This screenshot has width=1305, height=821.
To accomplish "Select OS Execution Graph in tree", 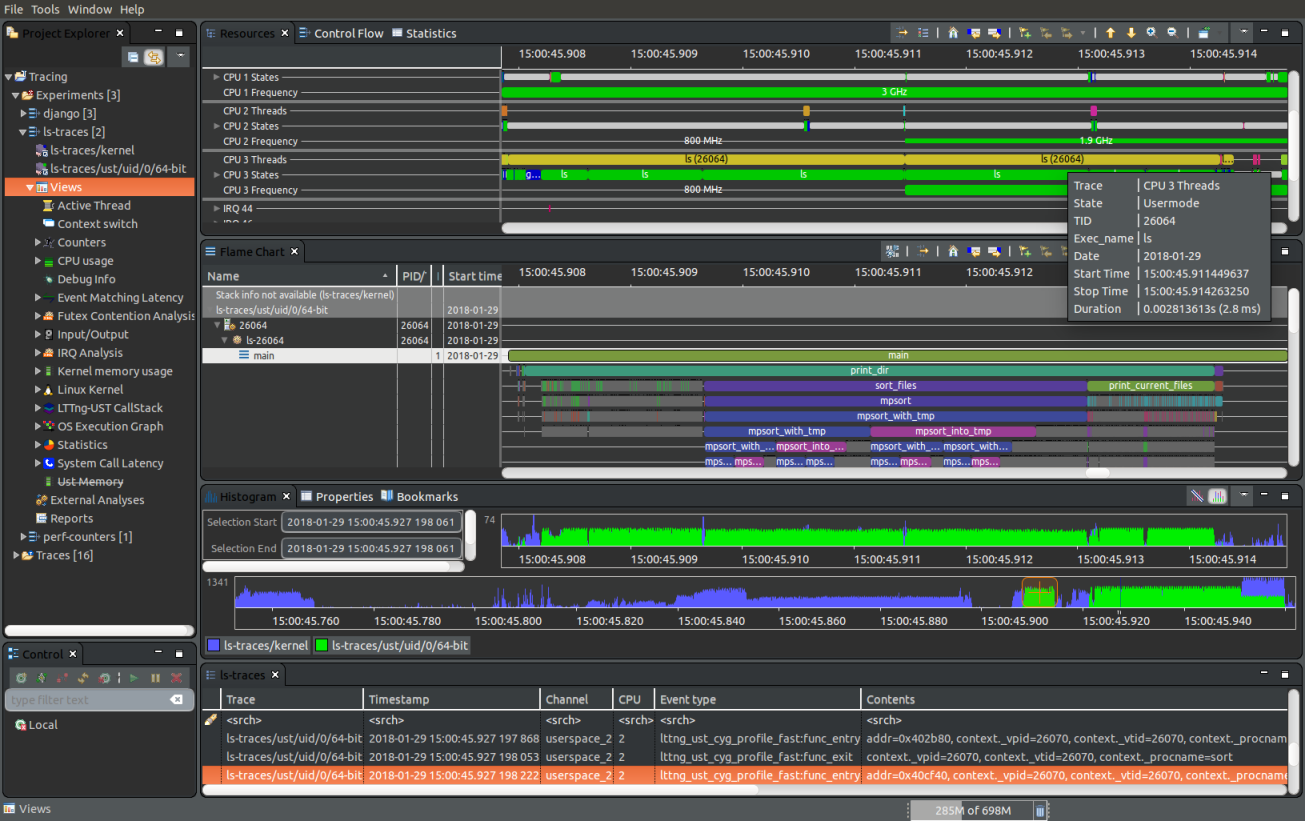I will pos(103,426).
